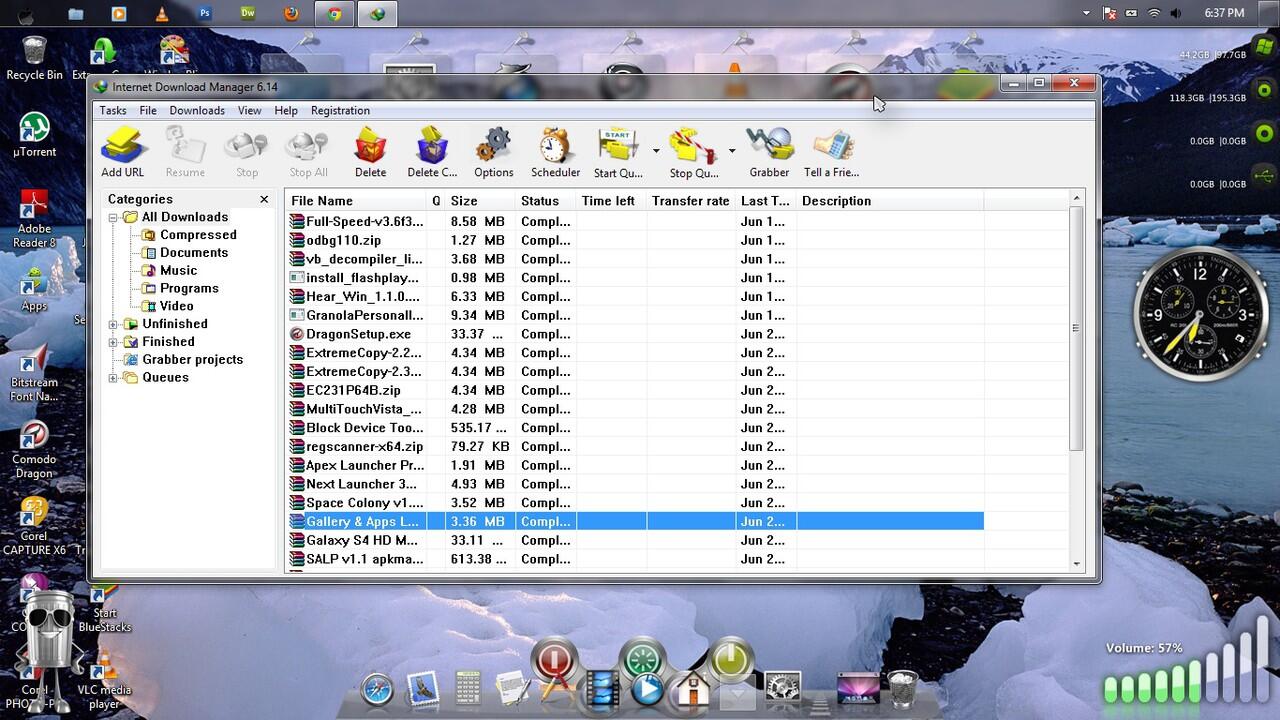1280x720 pixels.
Task: Select Galaxy S4 HD download row
Action: click(635, 540)
